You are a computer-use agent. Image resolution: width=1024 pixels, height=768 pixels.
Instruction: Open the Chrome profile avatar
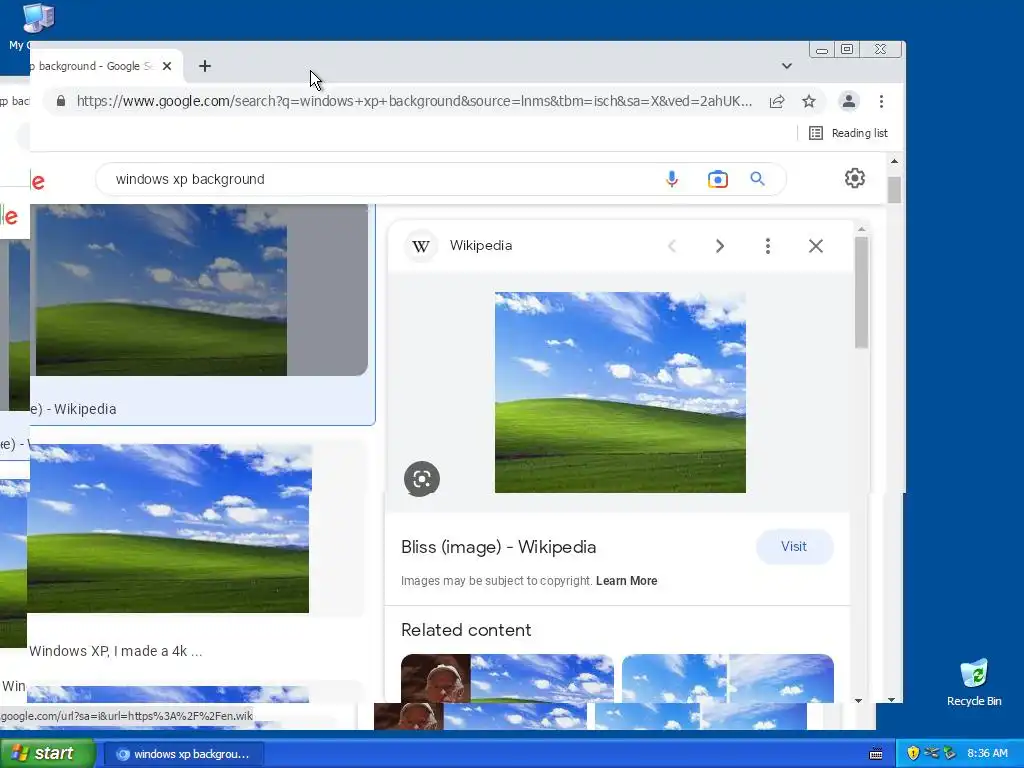[848, 101]
